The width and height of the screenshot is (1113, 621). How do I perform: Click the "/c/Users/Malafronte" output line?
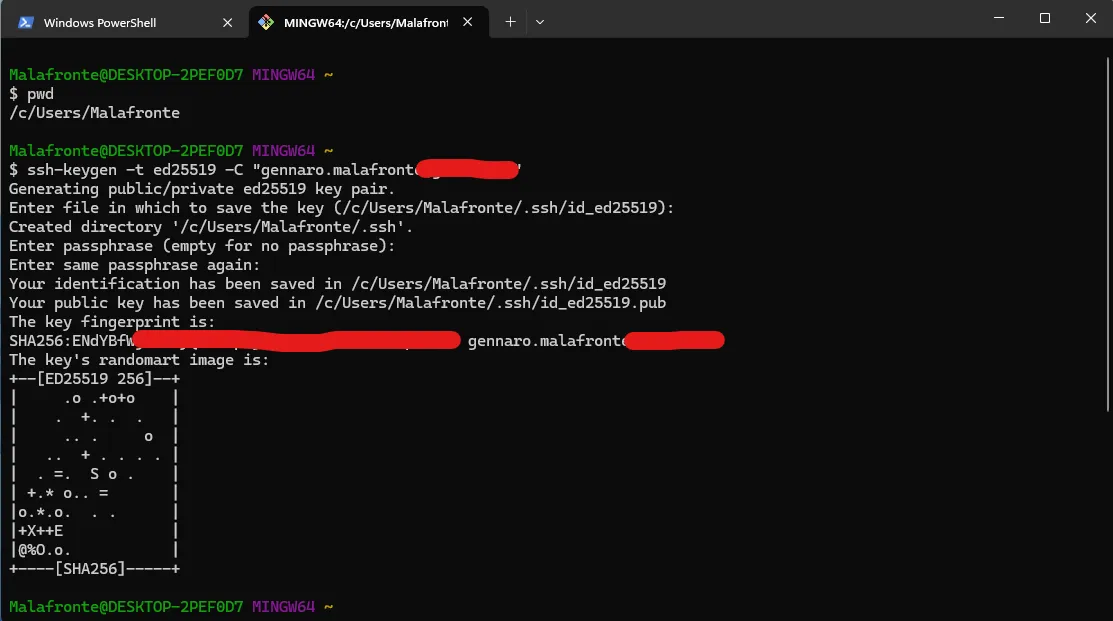94,113
